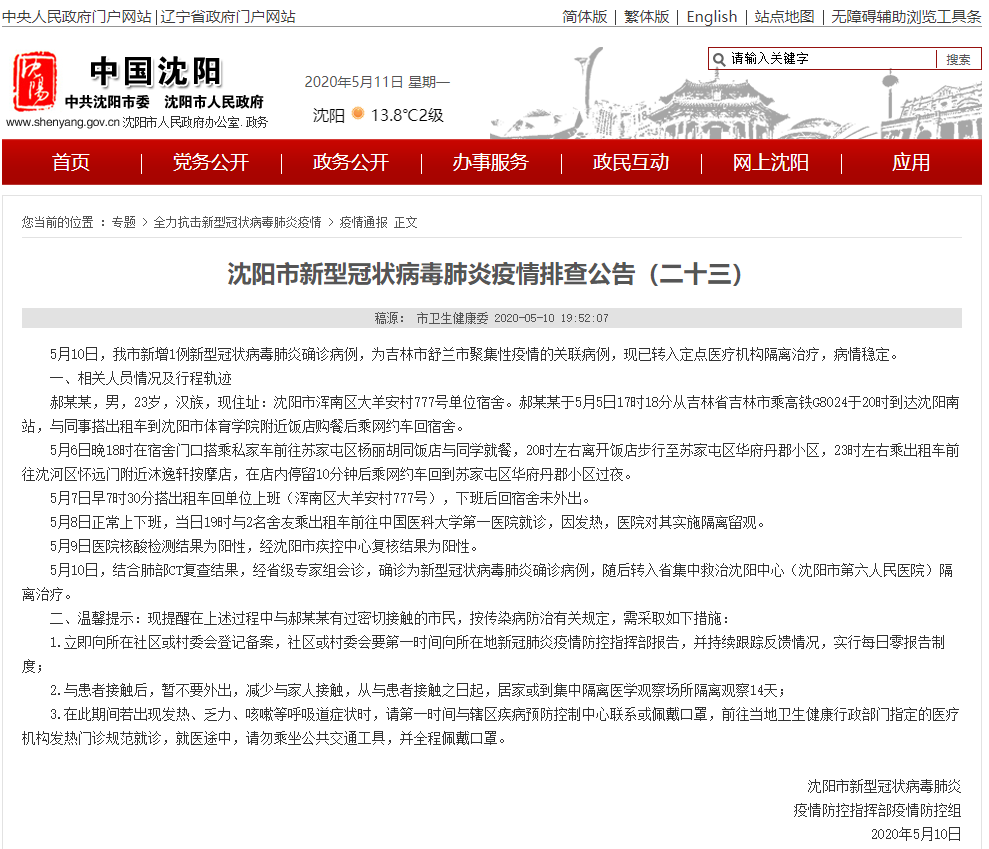
Task: Click the 应用 navigation item
Action: tap(910, 162)
